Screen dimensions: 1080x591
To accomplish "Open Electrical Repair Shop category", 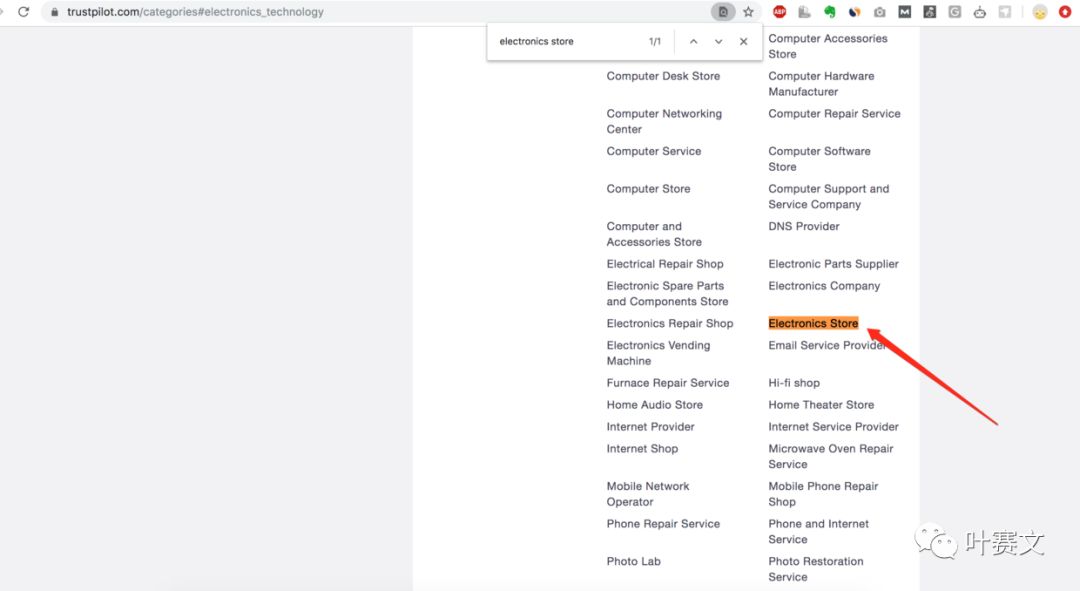I will pos(665,264).
